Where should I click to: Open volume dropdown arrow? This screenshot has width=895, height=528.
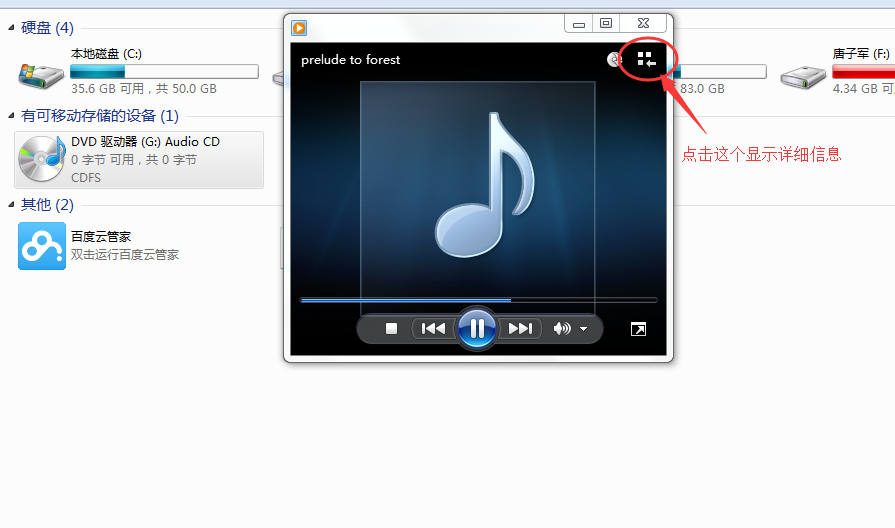coord(583,329)
